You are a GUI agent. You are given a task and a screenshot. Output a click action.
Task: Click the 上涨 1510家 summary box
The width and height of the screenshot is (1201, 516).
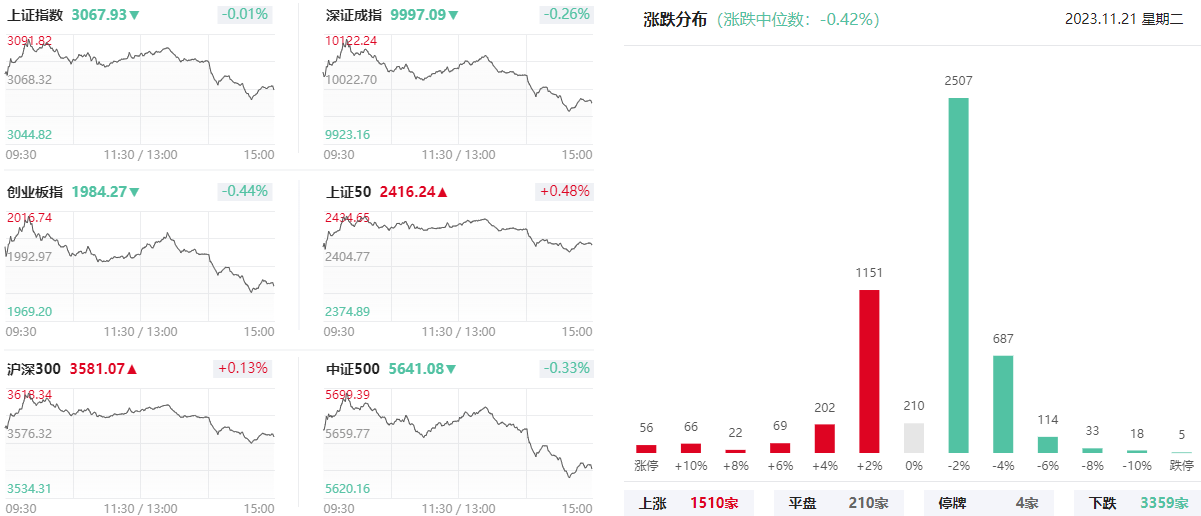point(688,503)
